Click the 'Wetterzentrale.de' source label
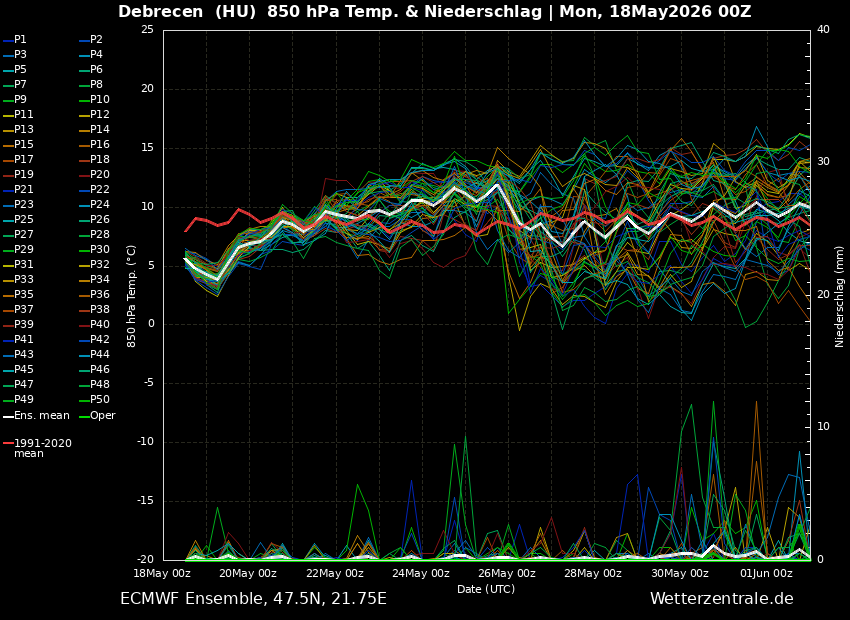Viewport: 850px width, 620px height. [722, 599]
